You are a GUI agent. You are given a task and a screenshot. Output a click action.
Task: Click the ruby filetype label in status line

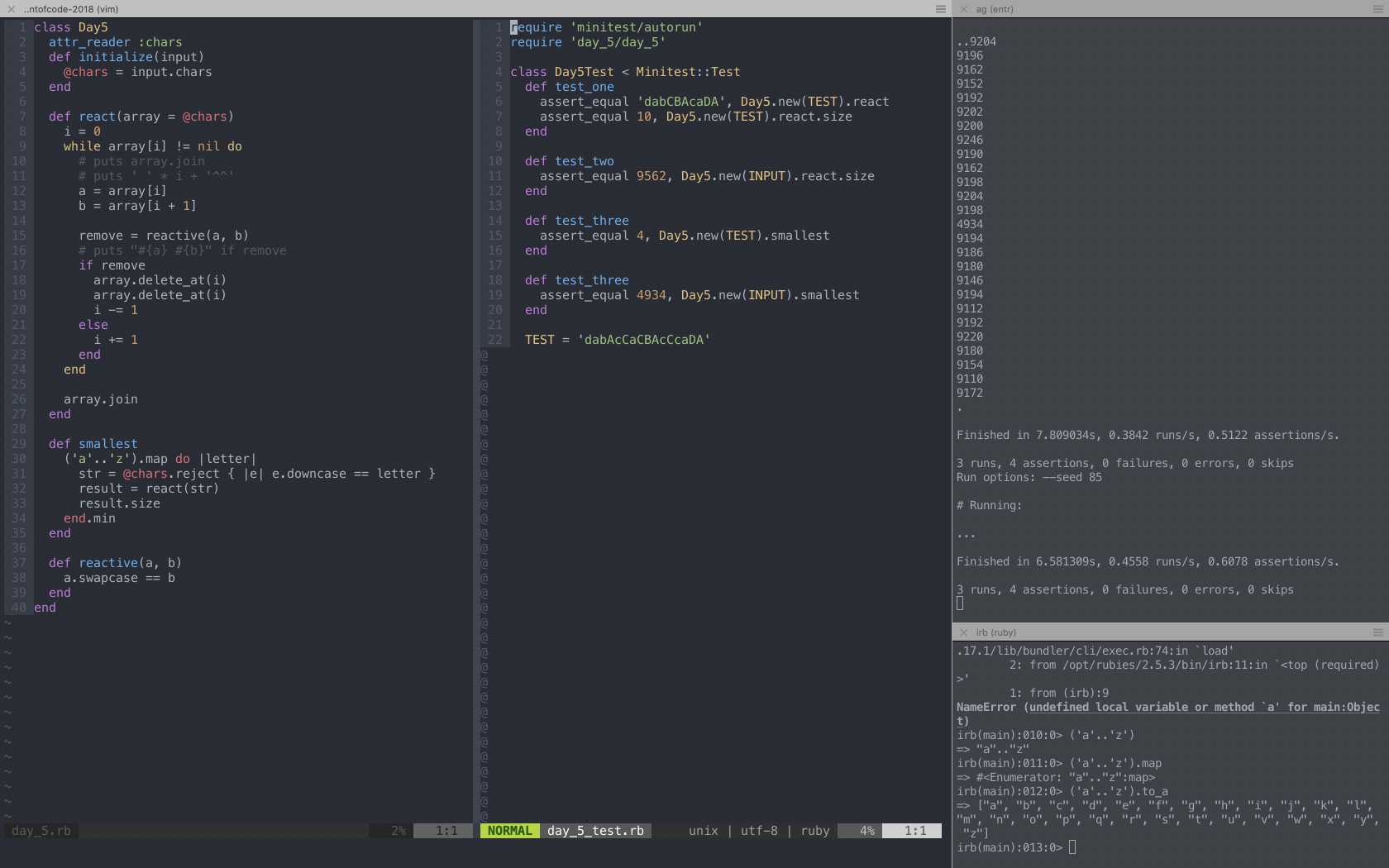click(x=814, y=831)
